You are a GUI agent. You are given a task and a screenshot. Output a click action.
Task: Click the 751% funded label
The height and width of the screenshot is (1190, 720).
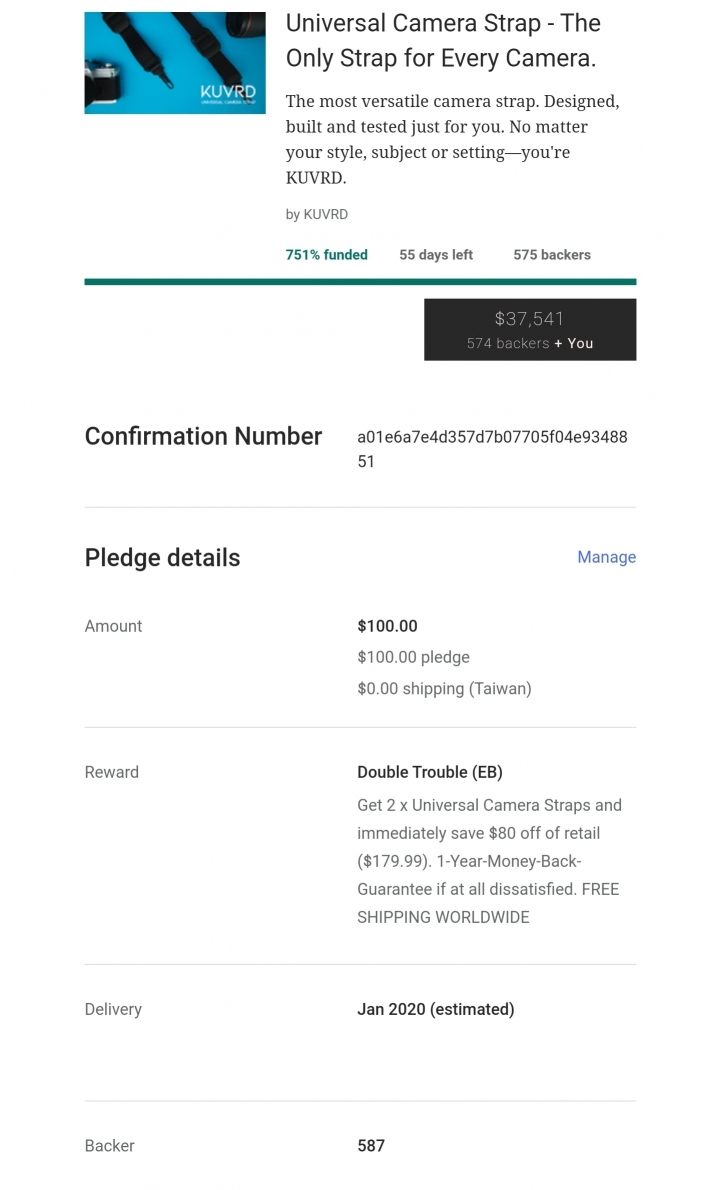pyautogui.click(x=326, y=255)
